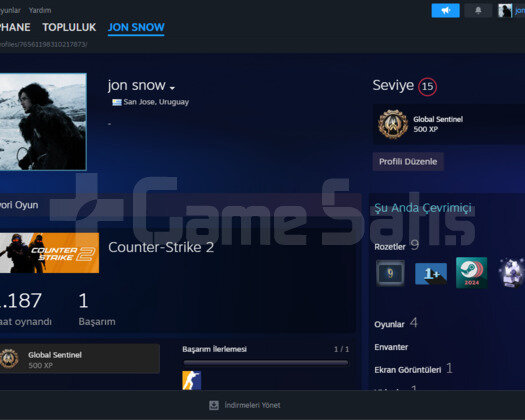Click the Profili Düzenle button
525x420 pixels.
coord(408,161)
